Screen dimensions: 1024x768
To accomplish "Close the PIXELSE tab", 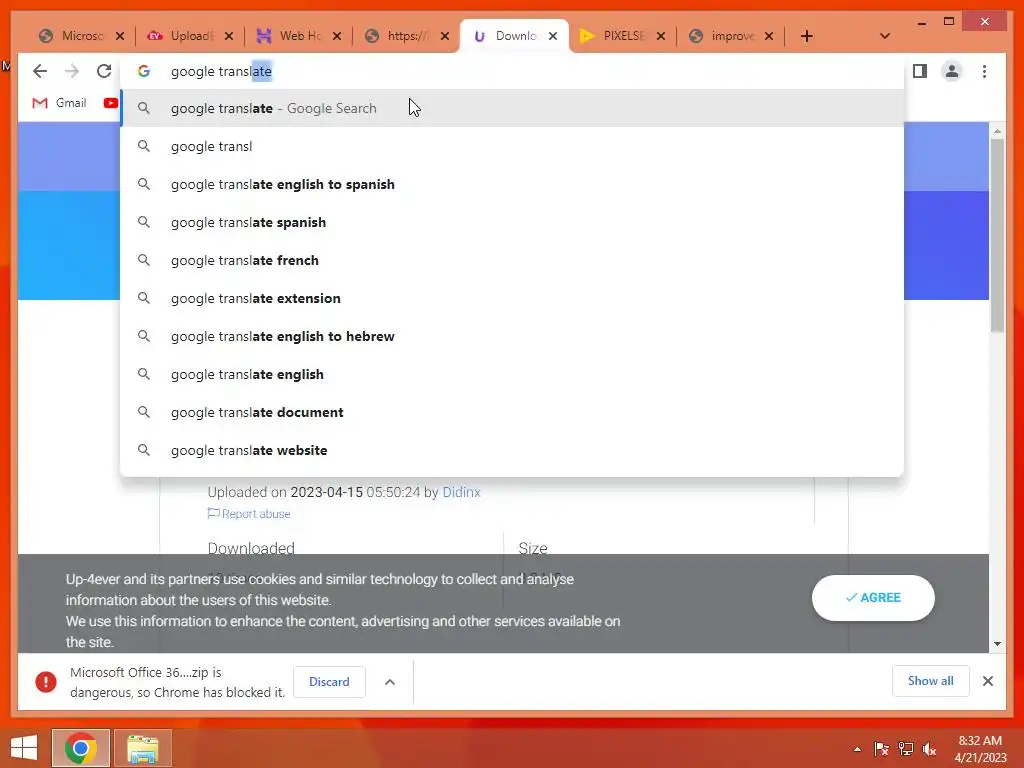I will point(661,36).
